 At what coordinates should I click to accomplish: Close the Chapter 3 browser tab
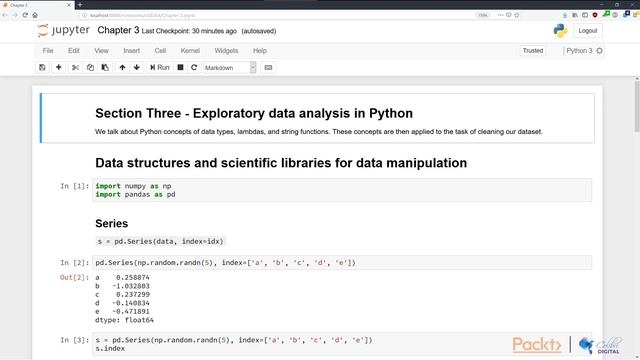pos(69,5)
